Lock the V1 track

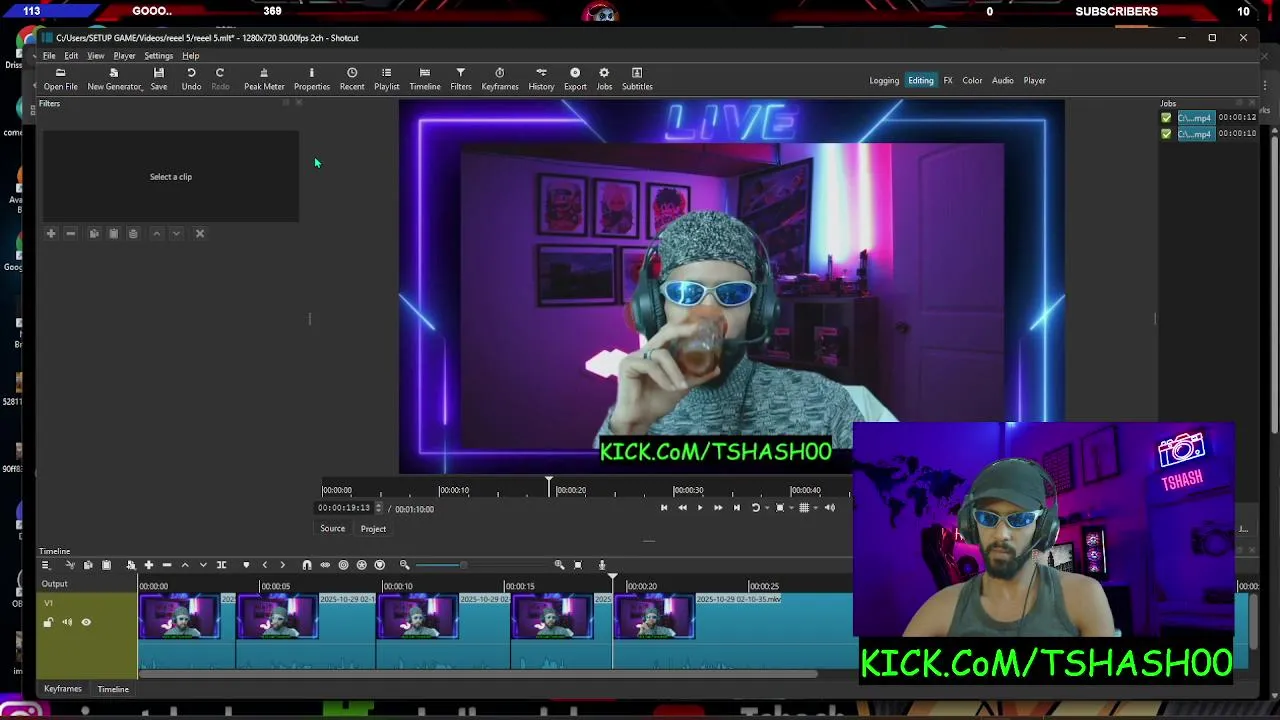coord(48,622)
